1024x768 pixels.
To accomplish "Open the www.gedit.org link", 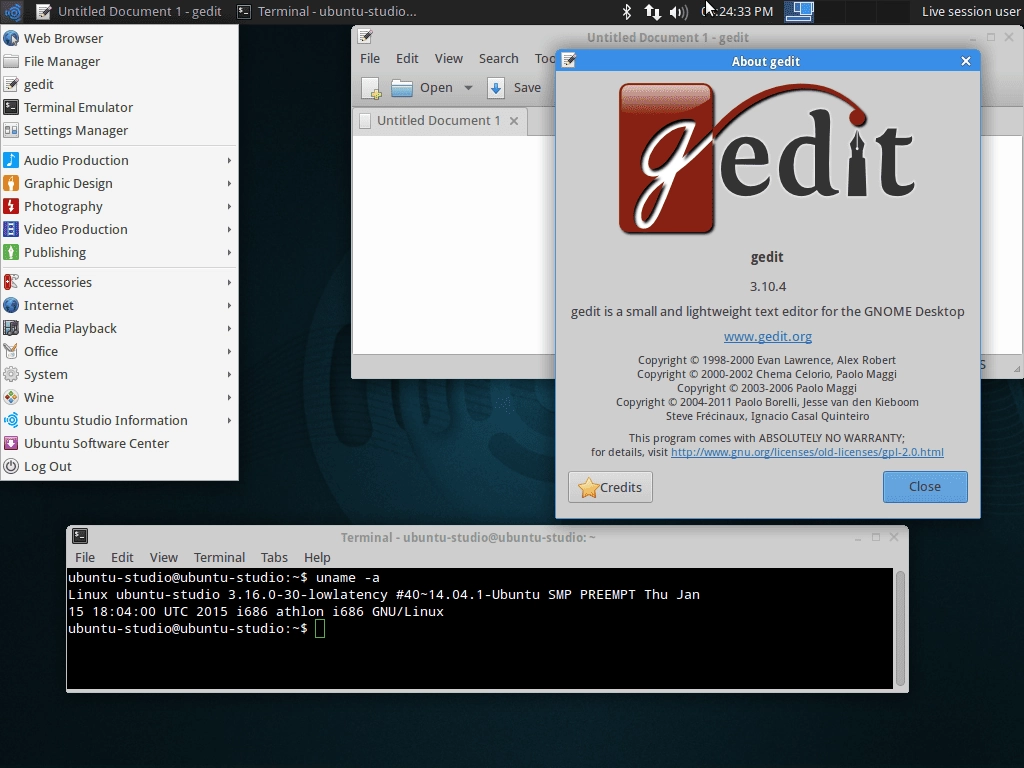I will coord(767,336).
